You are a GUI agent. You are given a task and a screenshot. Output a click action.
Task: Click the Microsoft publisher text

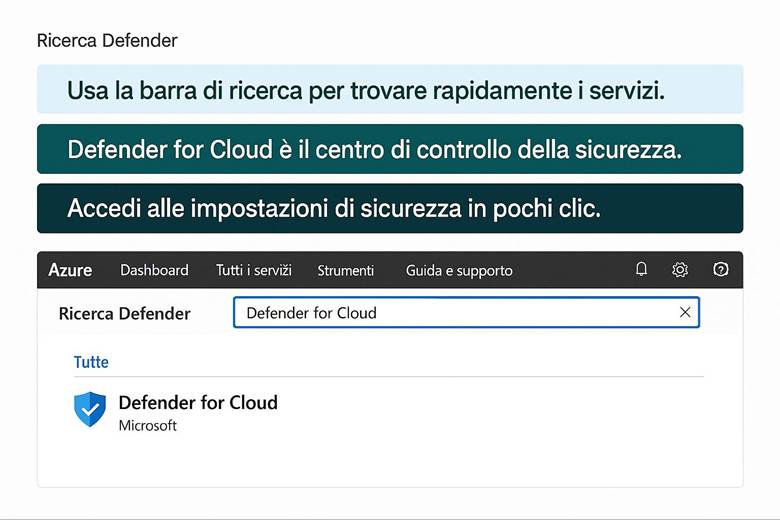tap(148, 426)
